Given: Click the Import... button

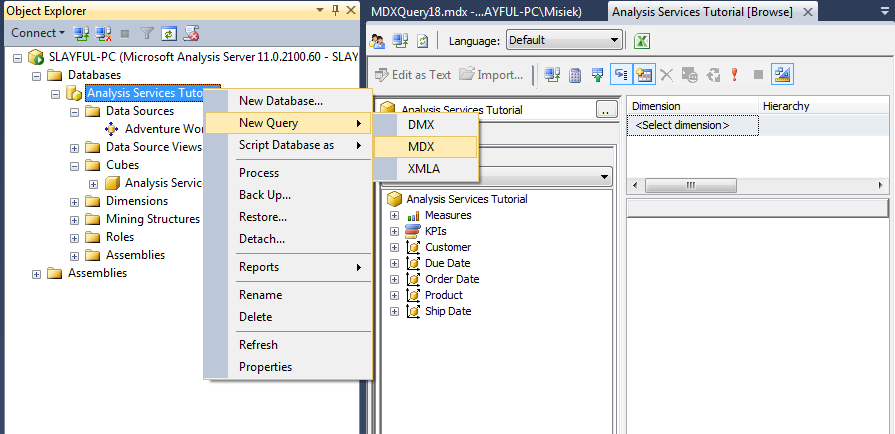Looking at the screenshot, I should pyautogui.click(x=491, y=75).
